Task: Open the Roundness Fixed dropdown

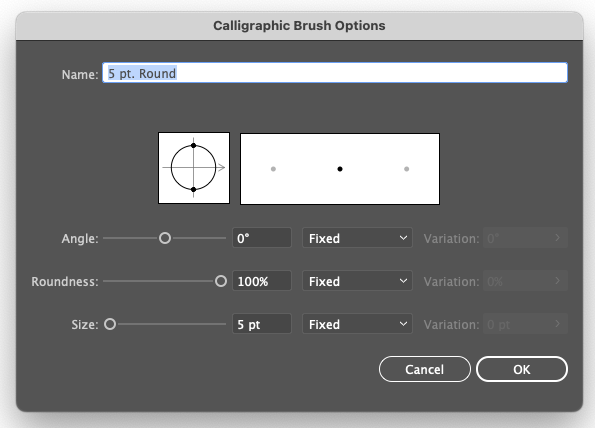Action: click(x=357, y=281)
